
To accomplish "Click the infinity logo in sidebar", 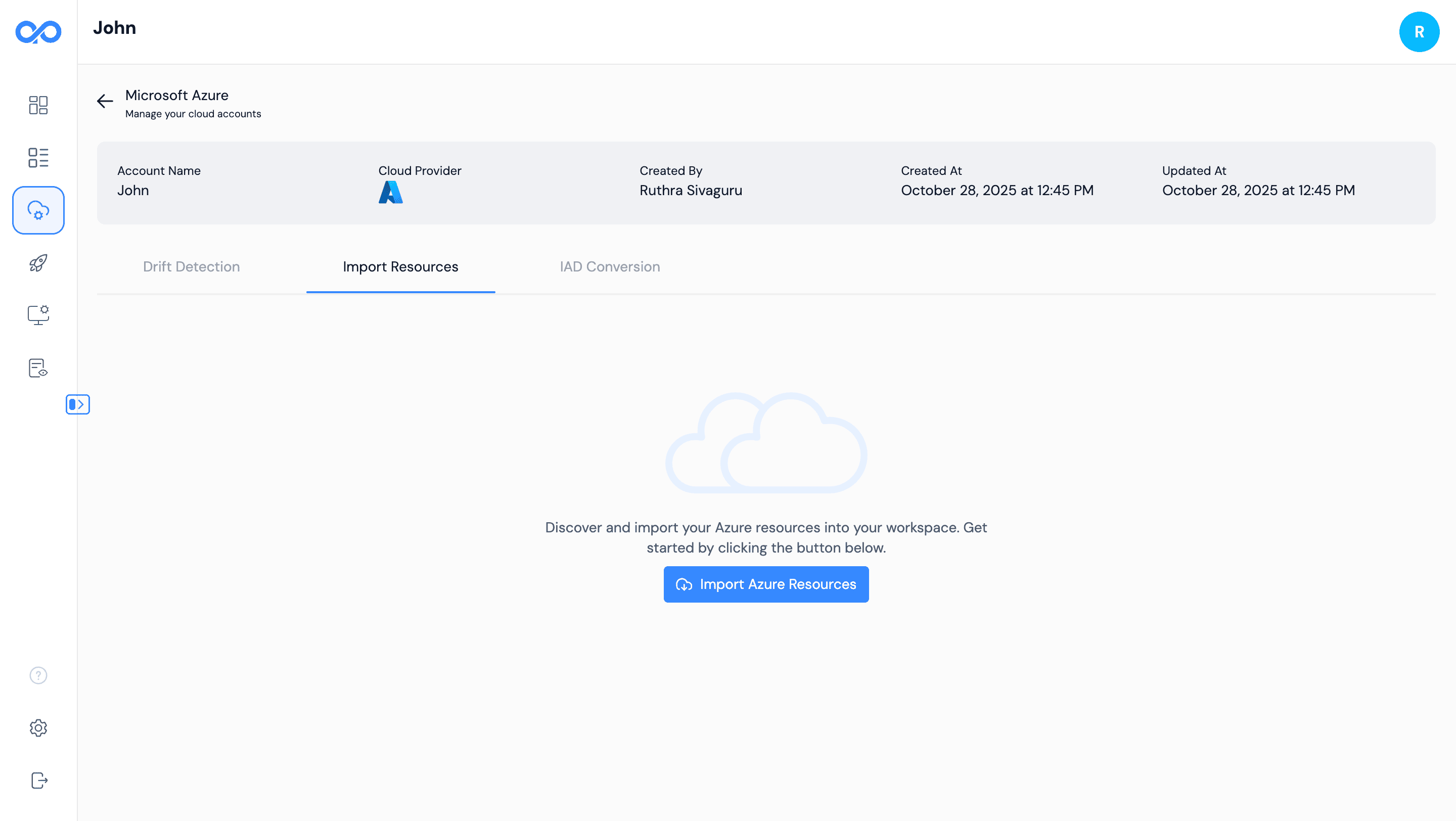I will 38,32.
